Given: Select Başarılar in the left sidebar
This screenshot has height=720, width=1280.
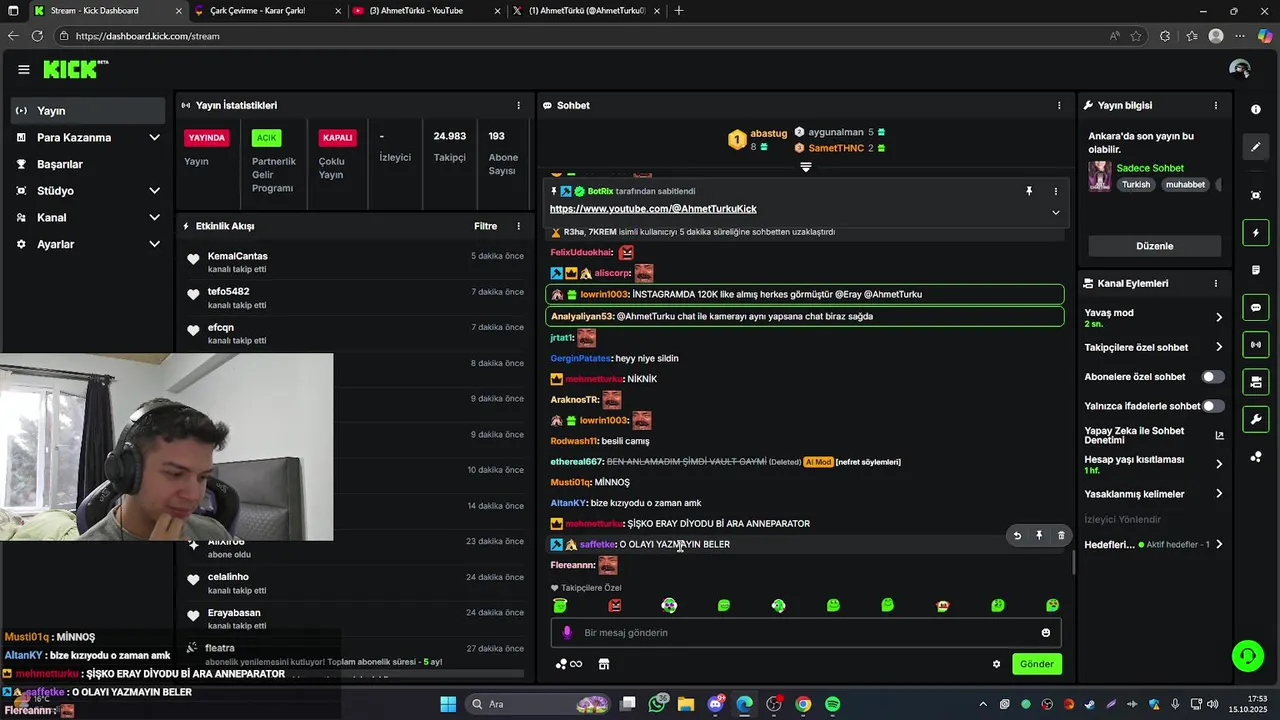Looking at the screenshot, I should [90, 164].
